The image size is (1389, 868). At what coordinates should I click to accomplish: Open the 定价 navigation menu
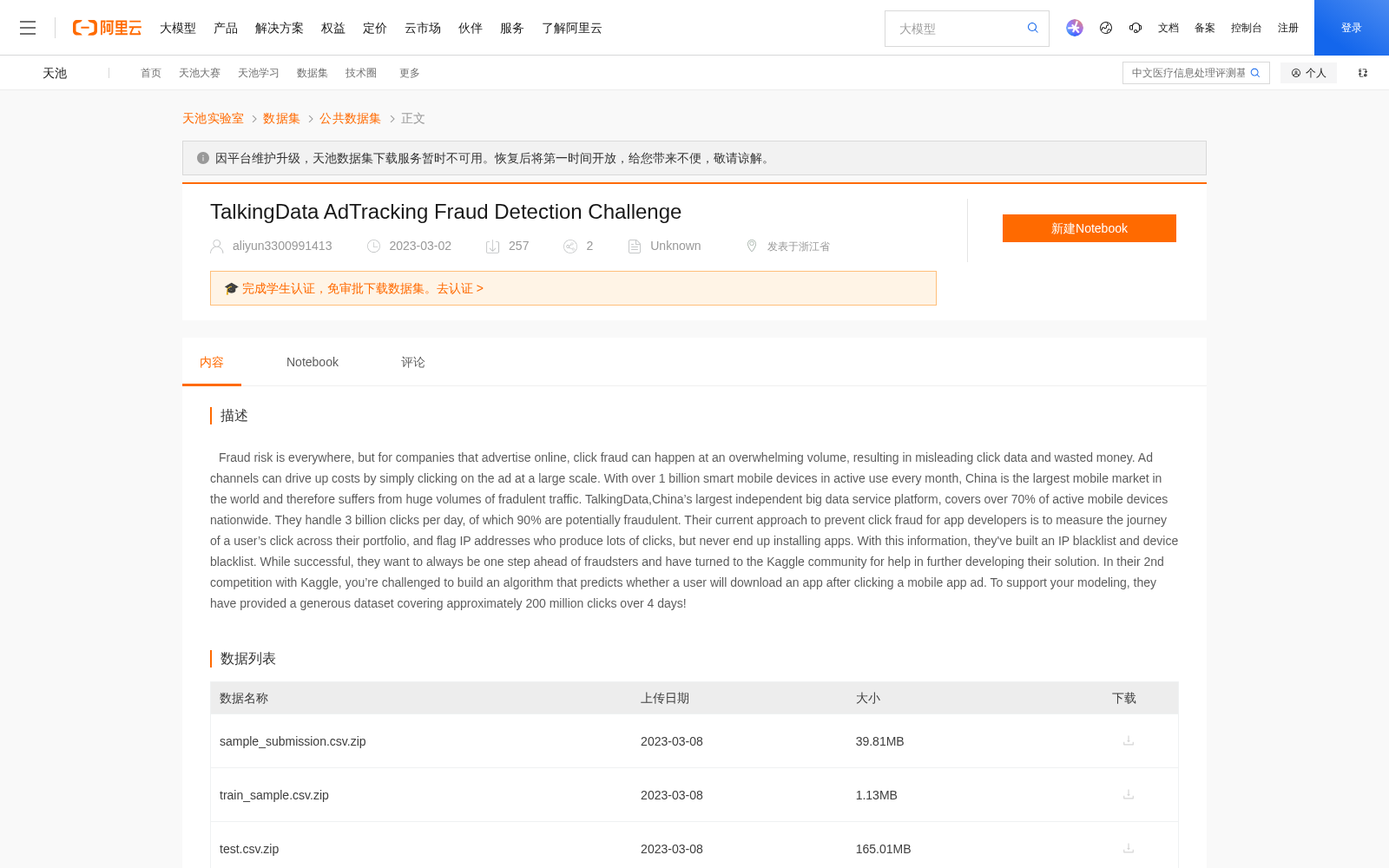(x=375, y=28)
